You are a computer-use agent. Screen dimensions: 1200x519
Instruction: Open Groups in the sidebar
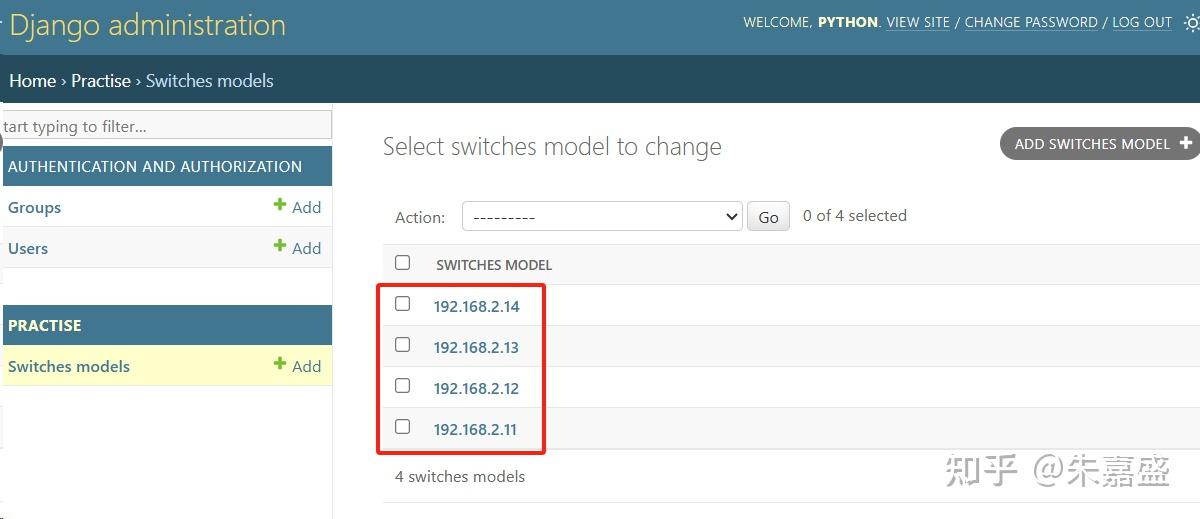click(35, 207)
